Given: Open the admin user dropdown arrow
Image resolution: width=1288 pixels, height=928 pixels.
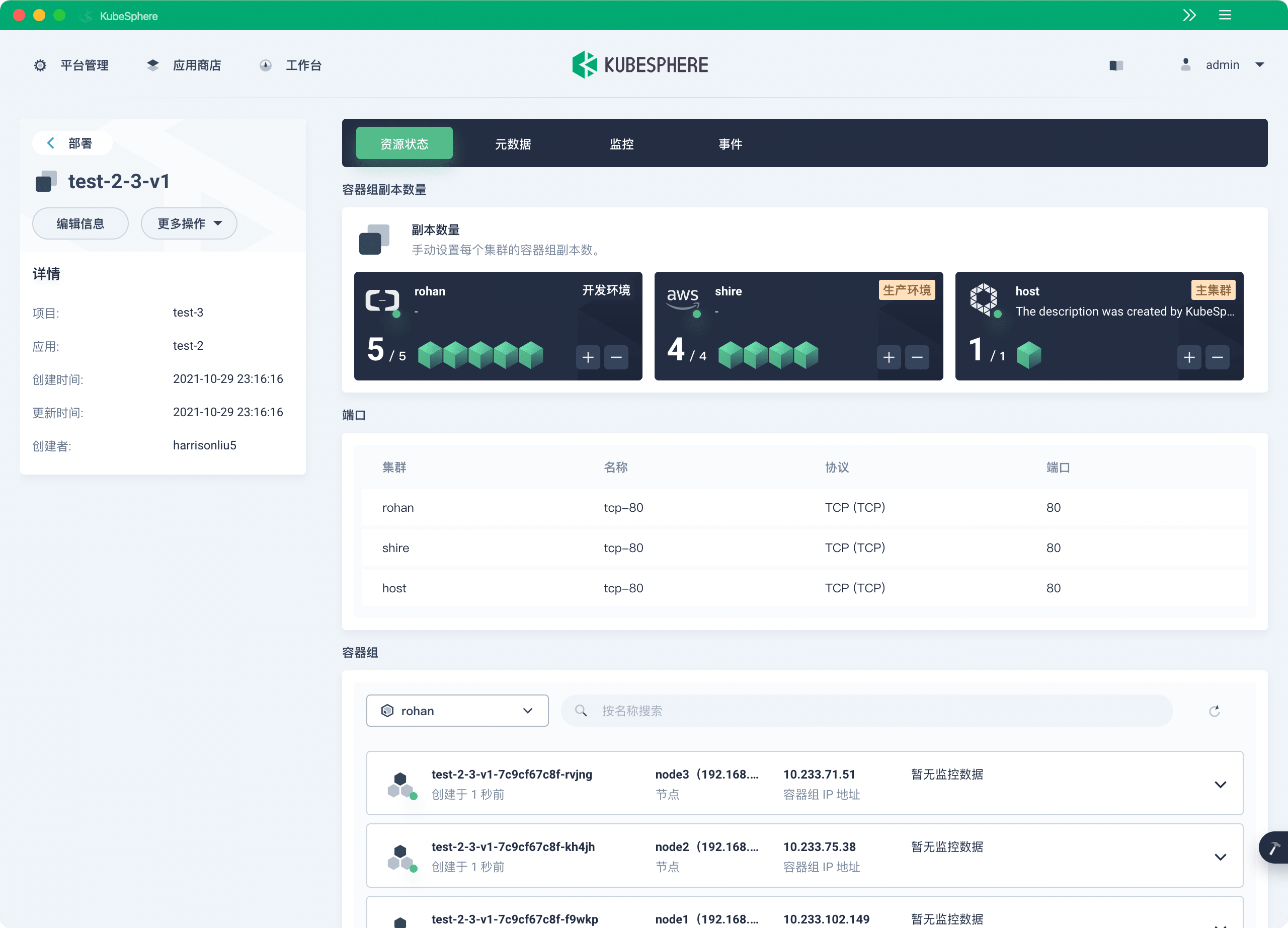Looking at the screenshot, I should coord(1260,65).
